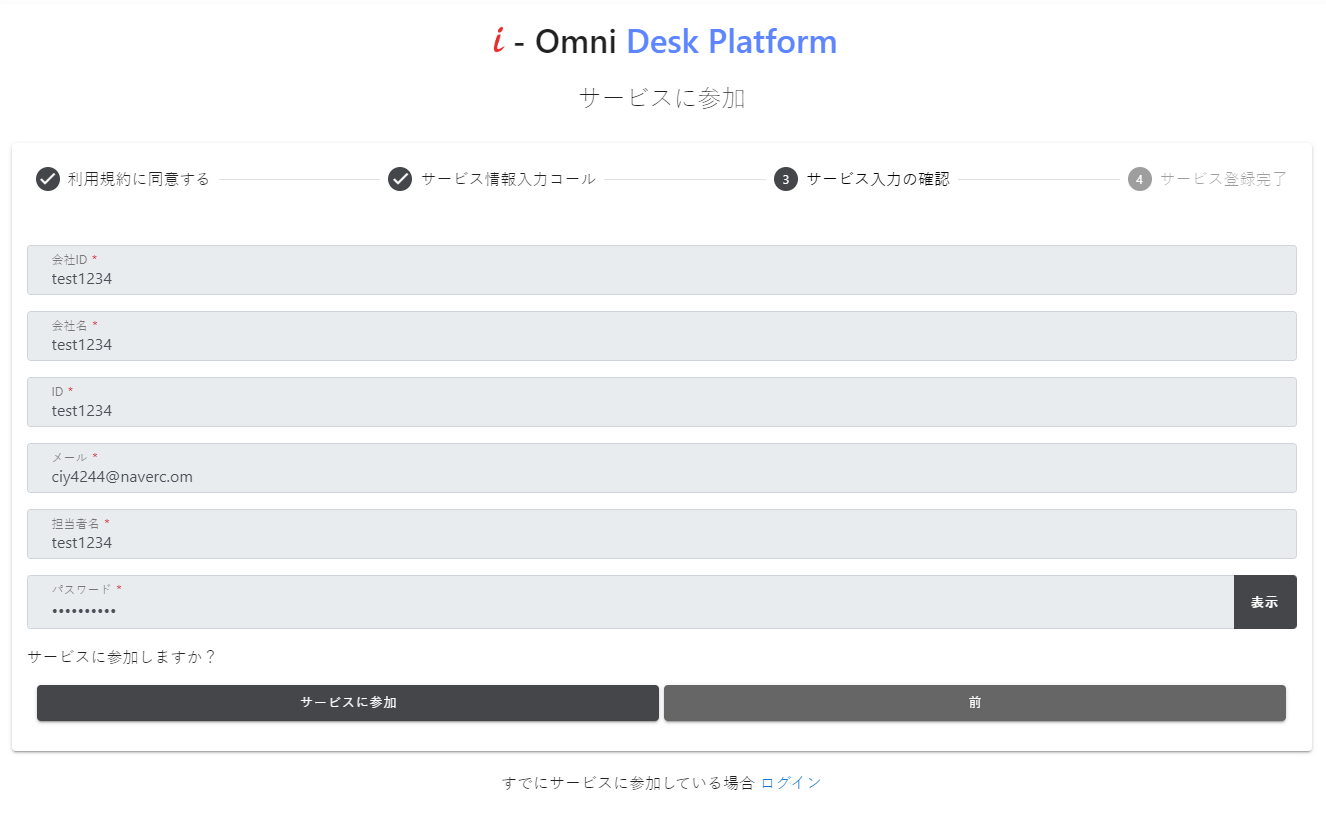Click the step 3 number circle

pos(786,179)
